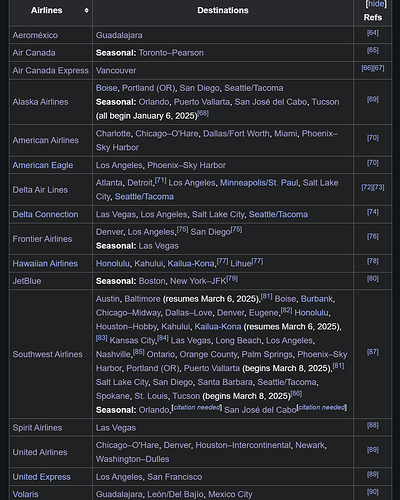The width and height of the screenshot is (400, 500).
Task: Open the Aeroméxico airline link
Action: click(35, 35)
